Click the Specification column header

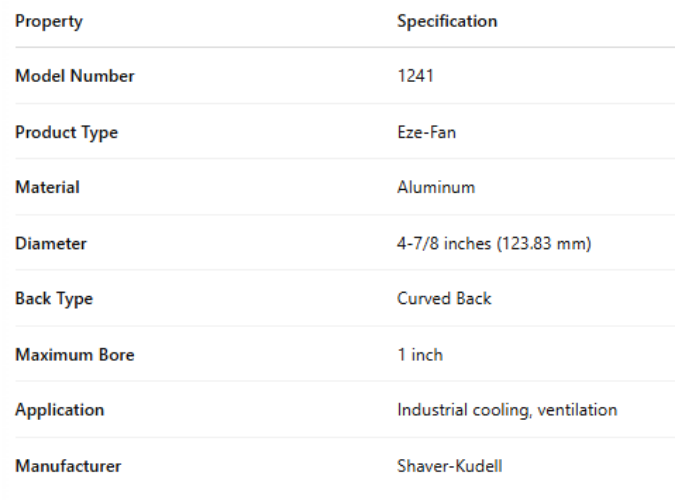(447, 21)
